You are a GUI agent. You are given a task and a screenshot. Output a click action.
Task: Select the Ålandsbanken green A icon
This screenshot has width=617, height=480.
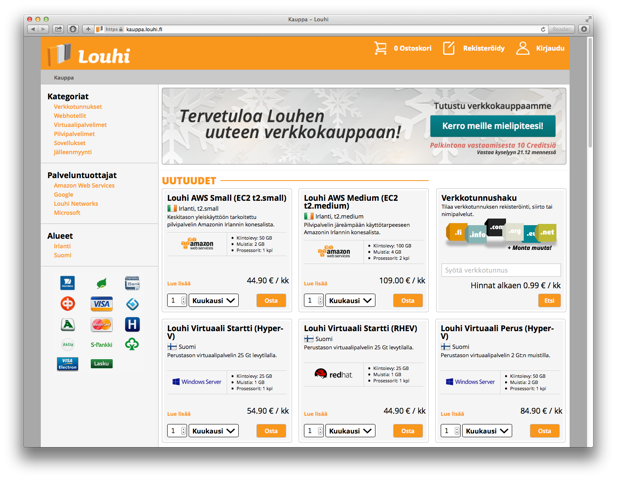67,325
